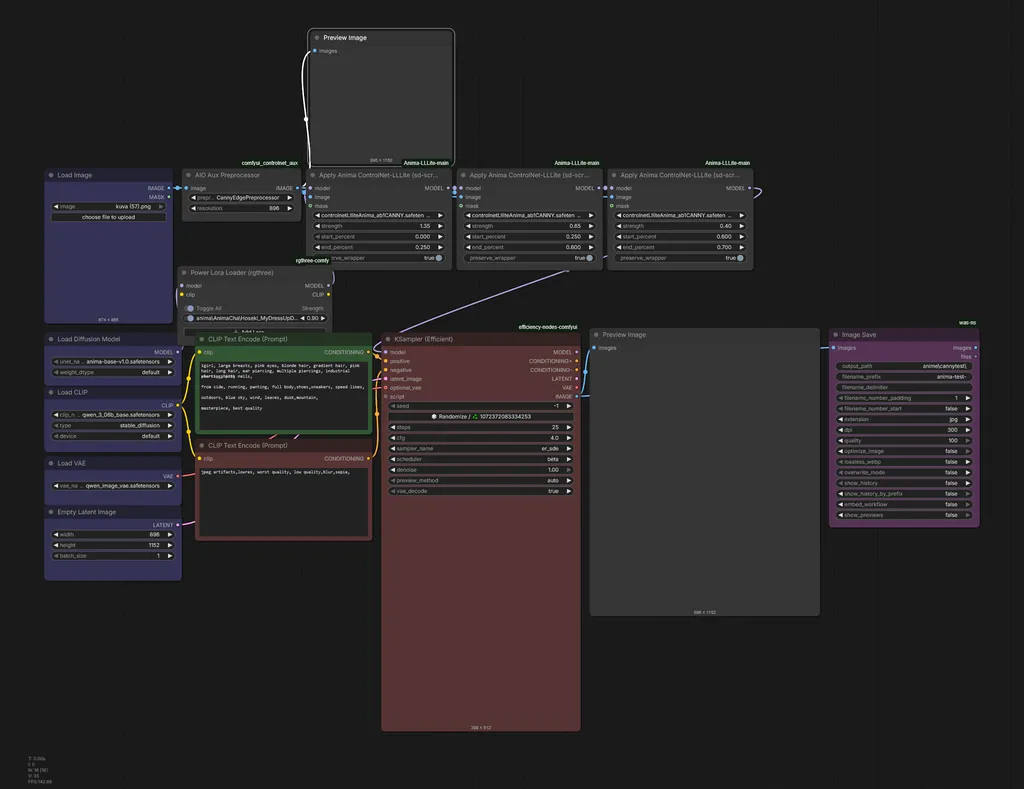Click the end_percent 0.700 field on third ControlNet
Viewport: 1024px width, 789px height.
(680, 248)
